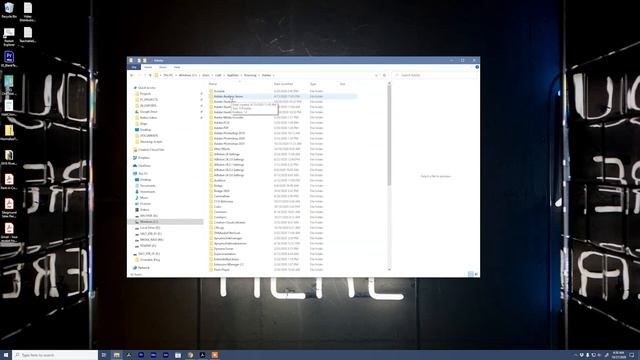Select the Premiere Pro project desktop icon
Screen dimensions: 640x360
click(9, 59)
